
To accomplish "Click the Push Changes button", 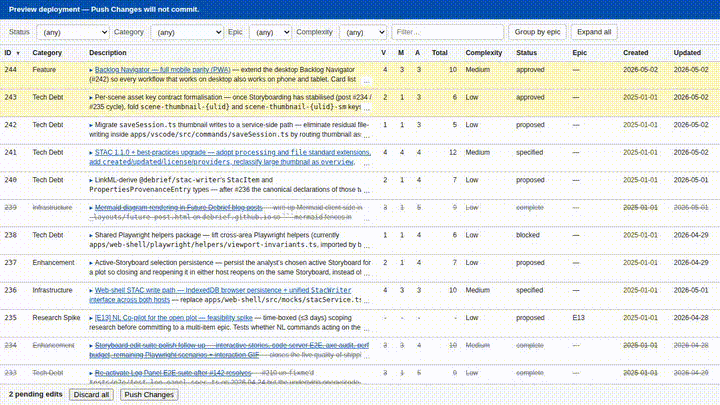I will pos(149,394).
